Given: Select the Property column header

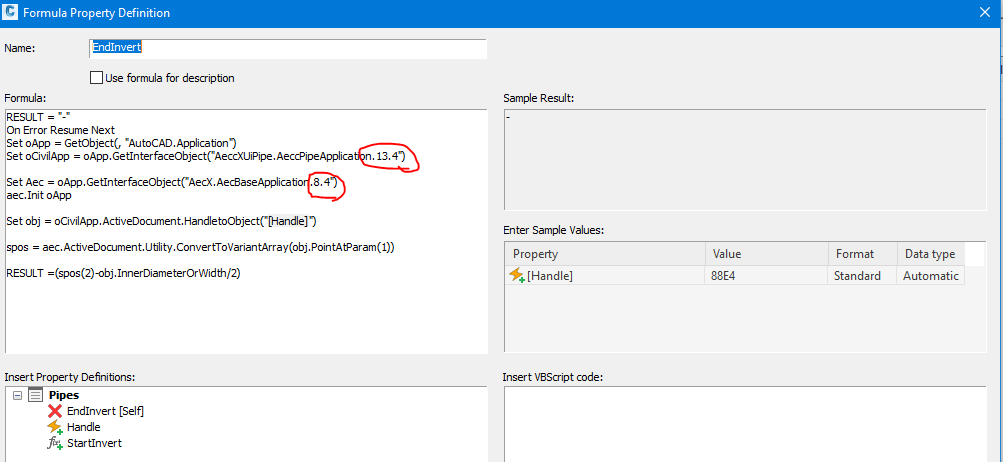Looking at the screenshot, I should click(x=606, y=254).
